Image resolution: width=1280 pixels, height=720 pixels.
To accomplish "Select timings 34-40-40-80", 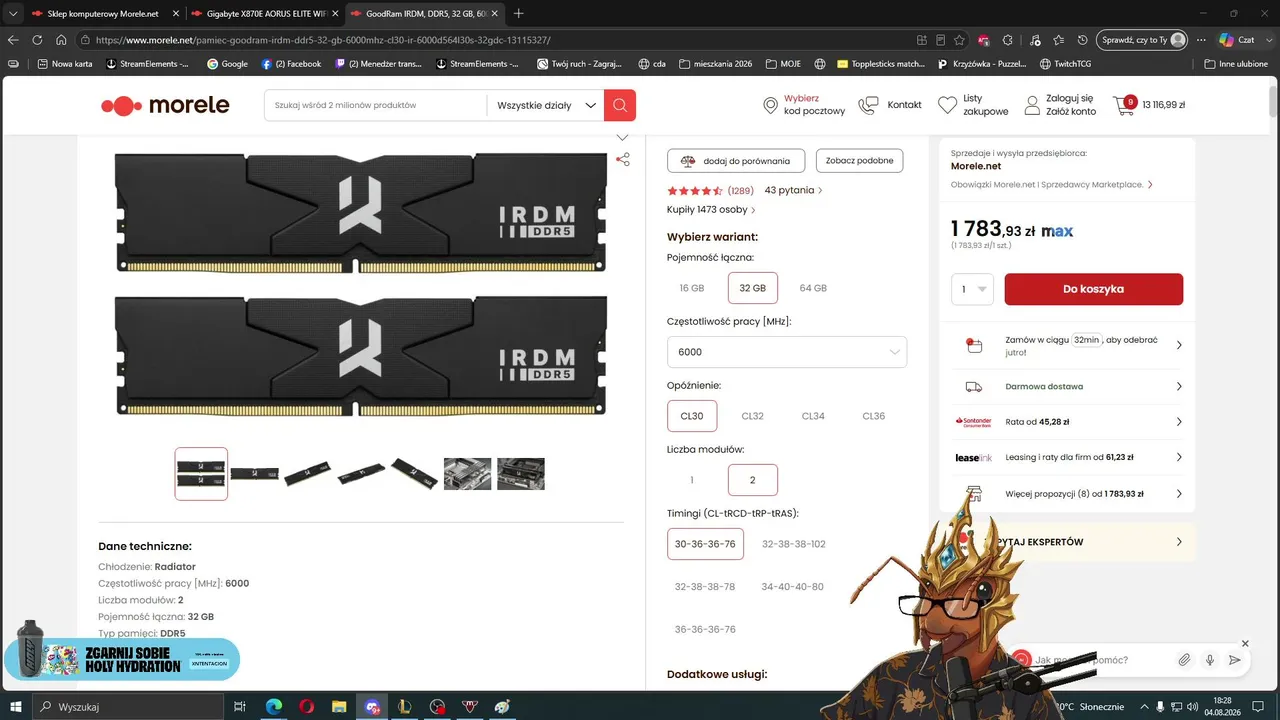I will pos(792,587).
